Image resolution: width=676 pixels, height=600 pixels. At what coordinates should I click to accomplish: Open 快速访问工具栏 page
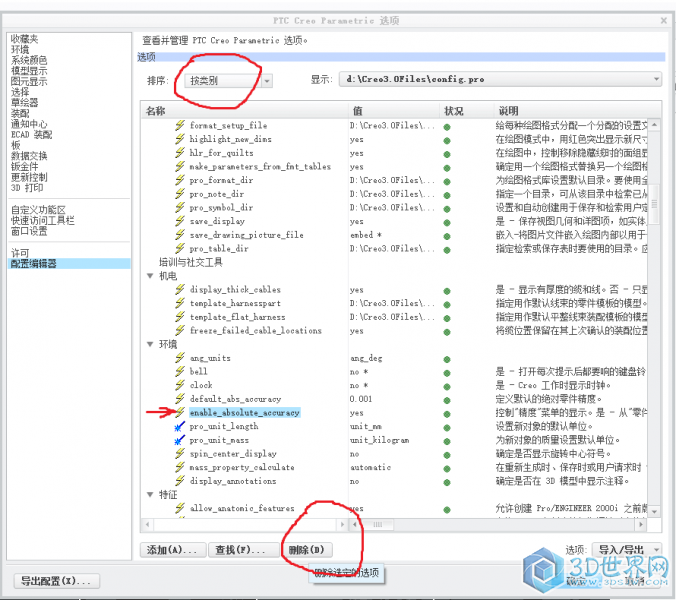43,221
